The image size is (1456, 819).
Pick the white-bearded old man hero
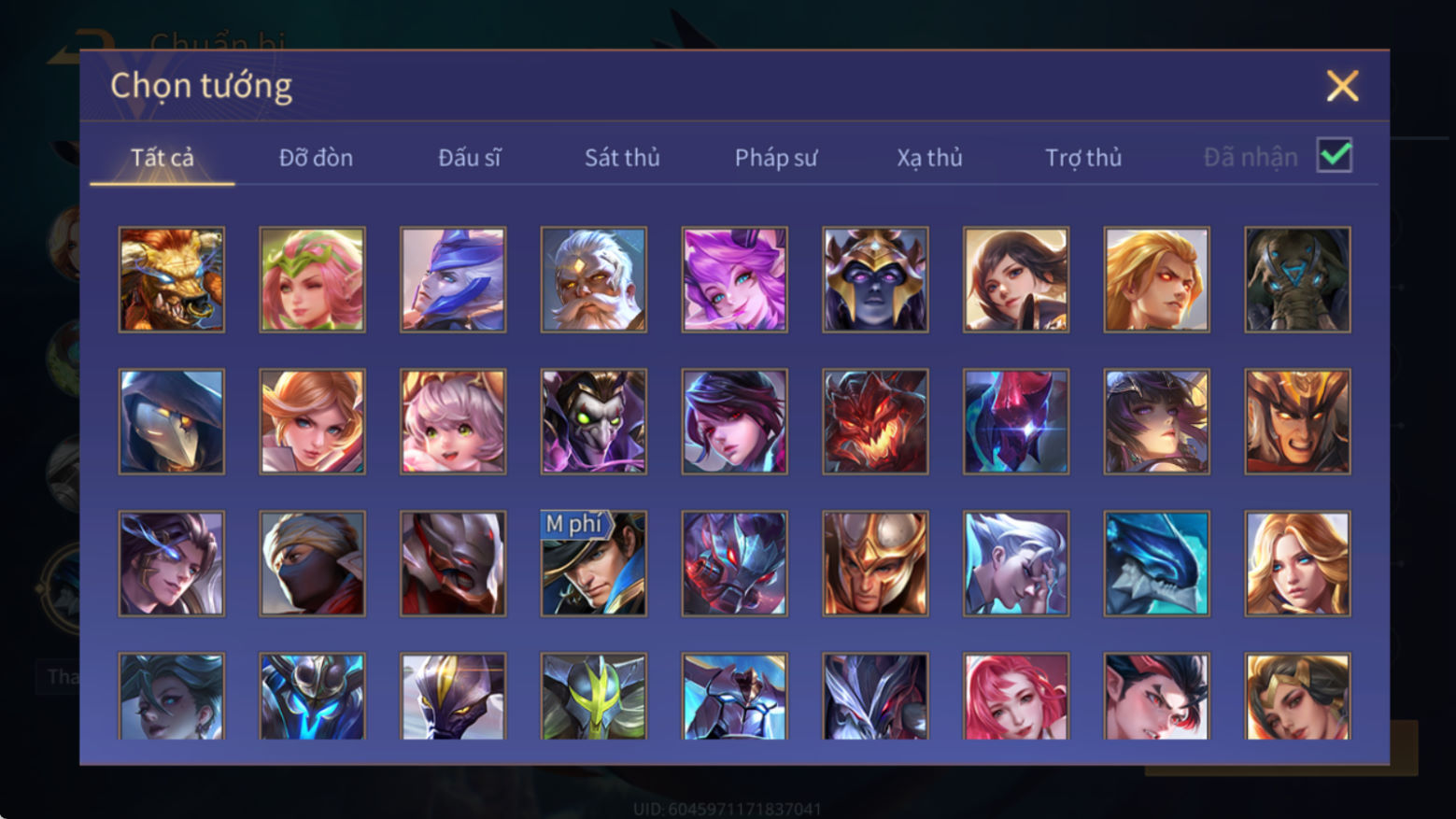pyautogui.click(x=594, y=280)
